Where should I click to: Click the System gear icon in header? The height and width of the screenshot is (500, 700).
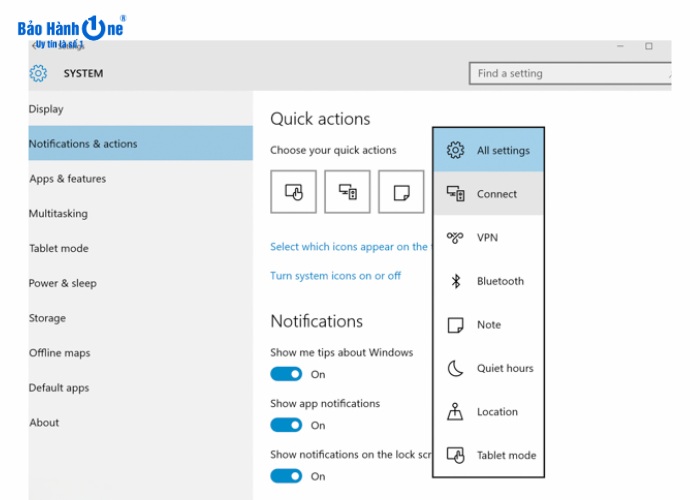tap(38, 73)
